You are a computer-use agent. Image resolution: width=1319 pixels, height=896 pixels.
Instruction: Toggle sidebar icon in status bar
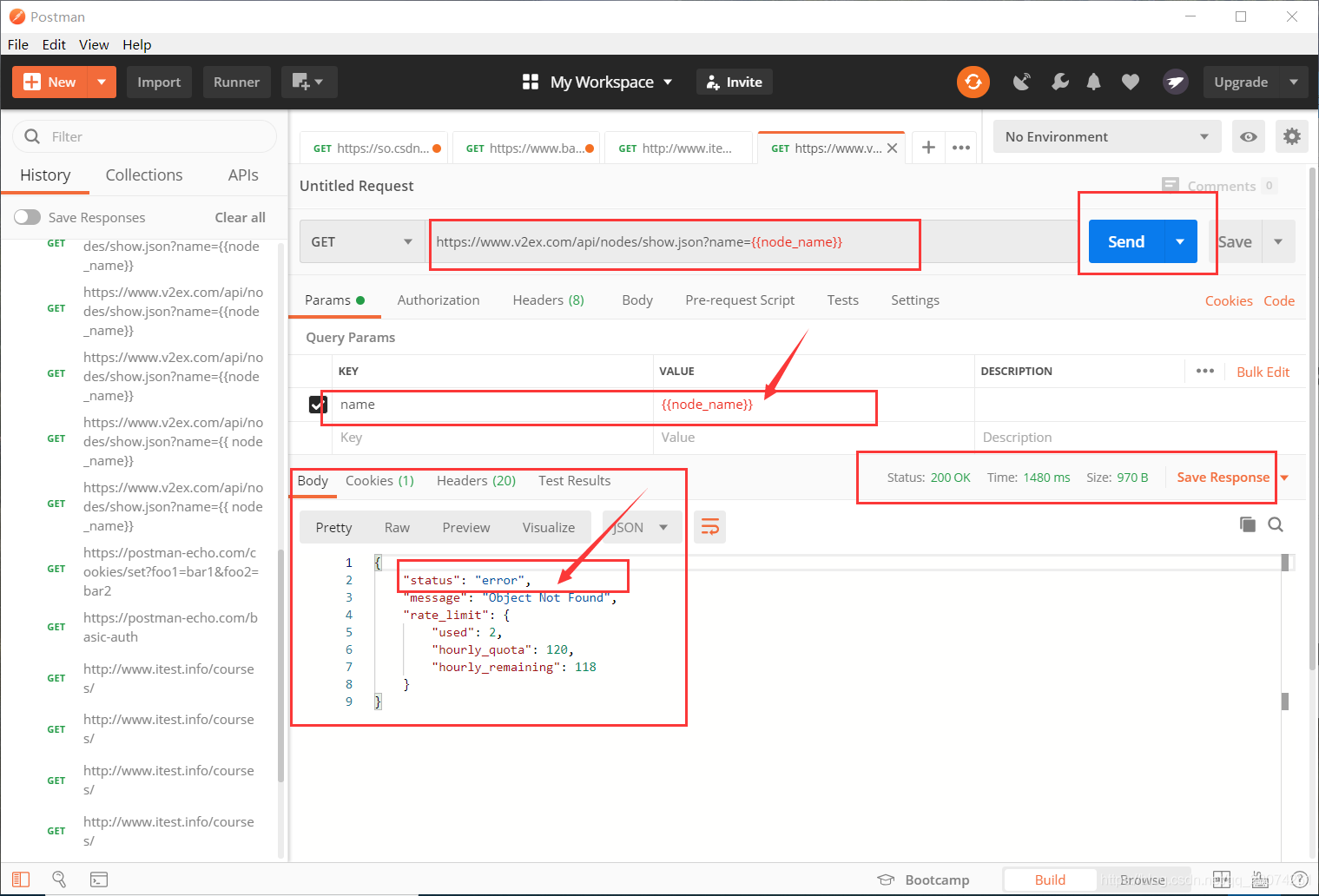(x=21, y=880)
